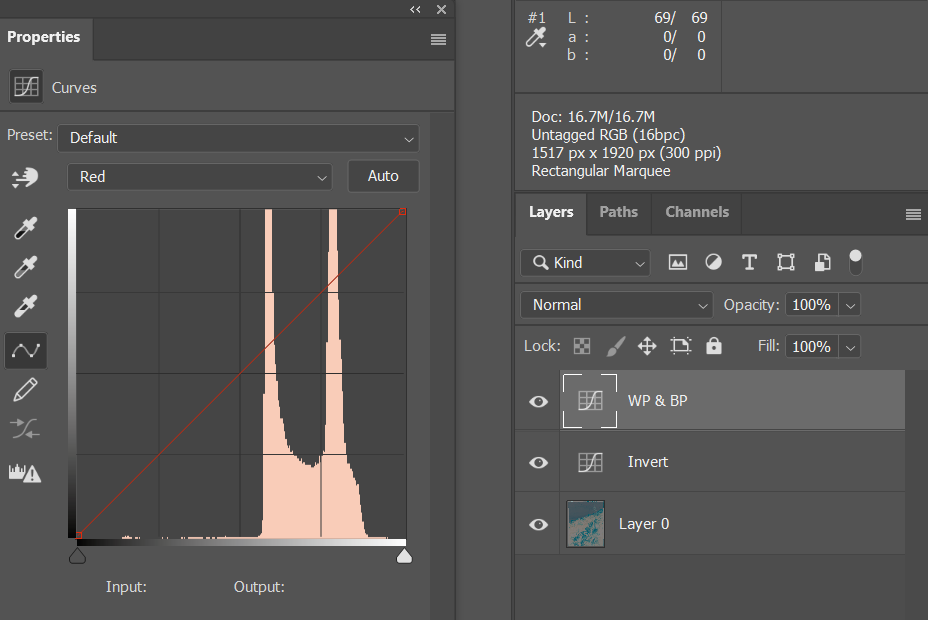
Task: Toggle visibility of Layer 0
Action: point(539,524)
